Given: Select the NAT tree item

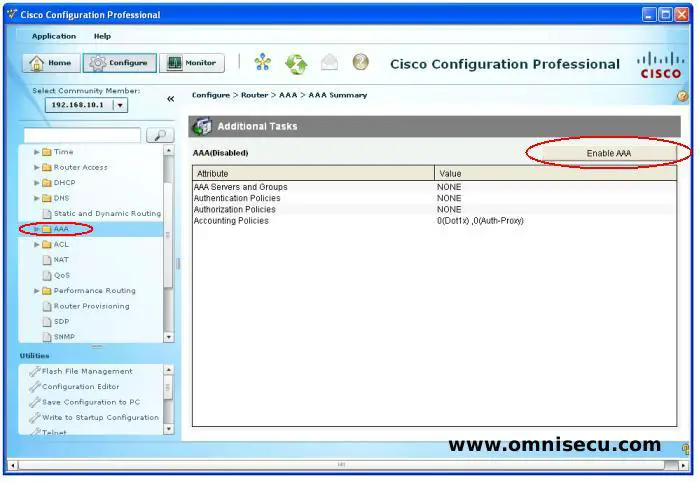Looking at the screenshot, I should [x=61, y=260].
